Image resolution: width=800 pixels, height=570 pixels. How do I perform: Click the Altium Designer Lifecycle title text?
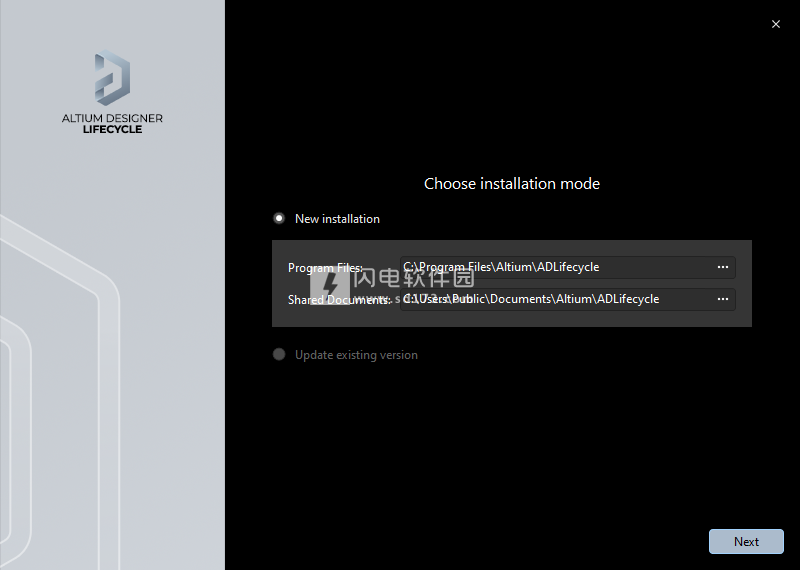coord(112,123)
